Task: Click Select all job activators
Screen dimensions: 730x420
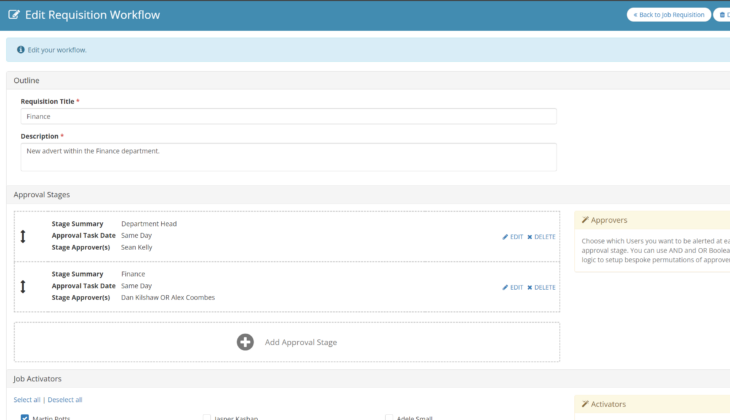Action: tap(27, 400)
